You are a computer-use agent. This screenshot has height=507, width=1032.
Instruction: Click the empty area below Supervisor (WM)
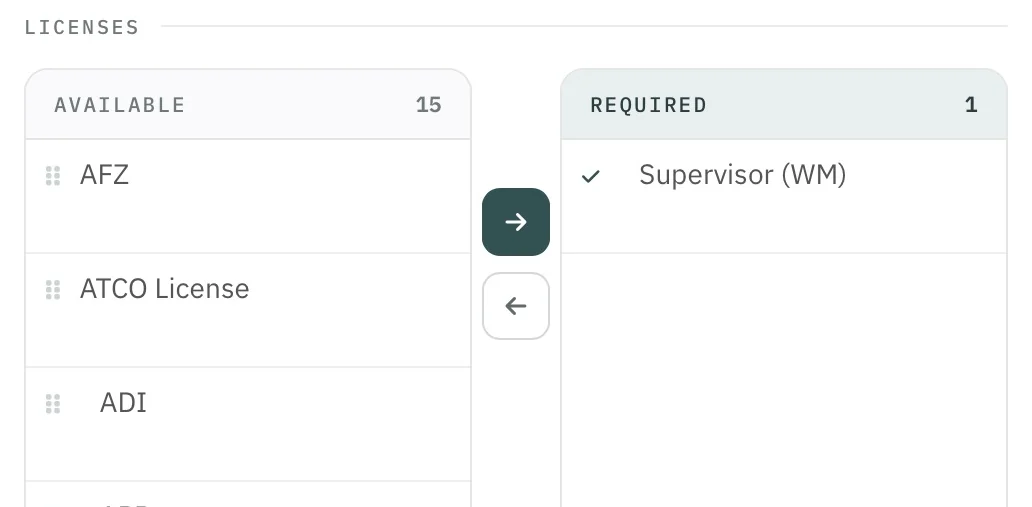point(784,380)
